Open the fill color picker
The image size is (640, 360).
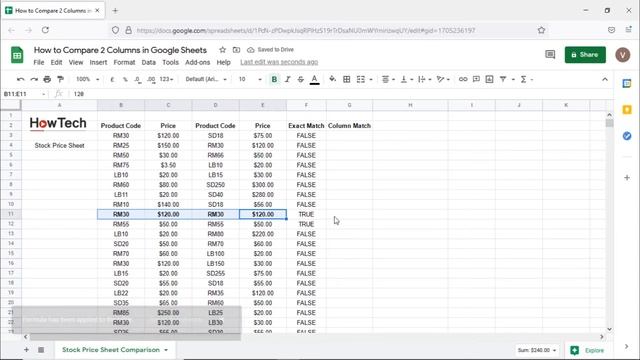(x=333, y=79)
